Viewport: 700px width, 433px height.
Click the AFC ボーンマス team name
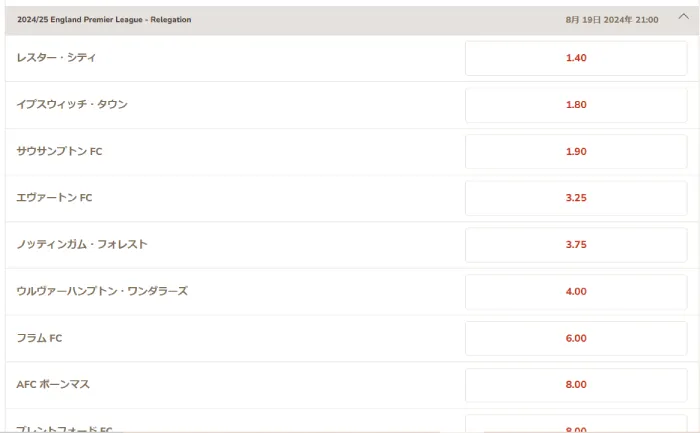(x=53, y=384)
